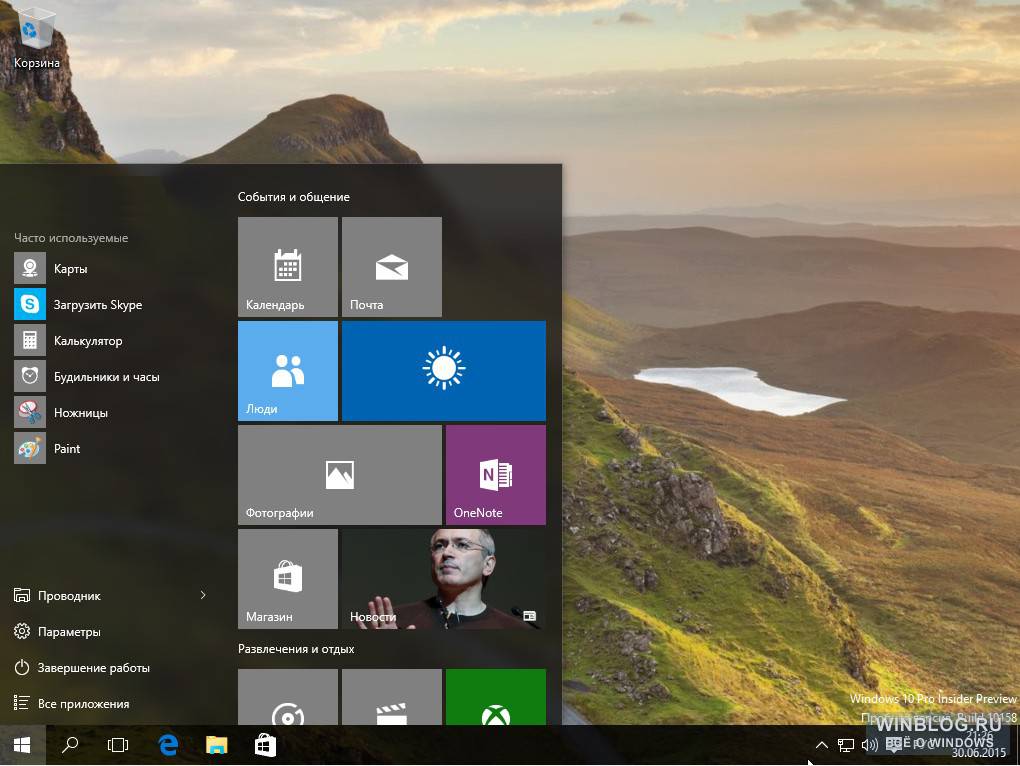Launch Microsoft Edge from the taskbar

(168, 745)
